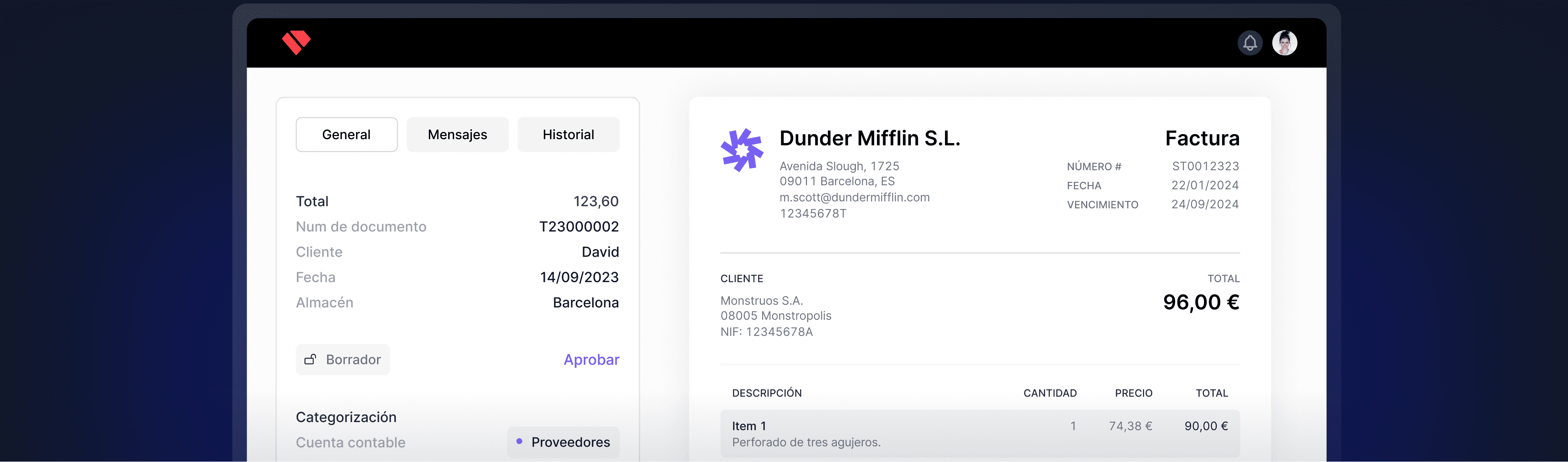The width and height of the screenshot is (1568, 462).
Task: Click the text 08005 Monstropolis
Action: [776, 316]
